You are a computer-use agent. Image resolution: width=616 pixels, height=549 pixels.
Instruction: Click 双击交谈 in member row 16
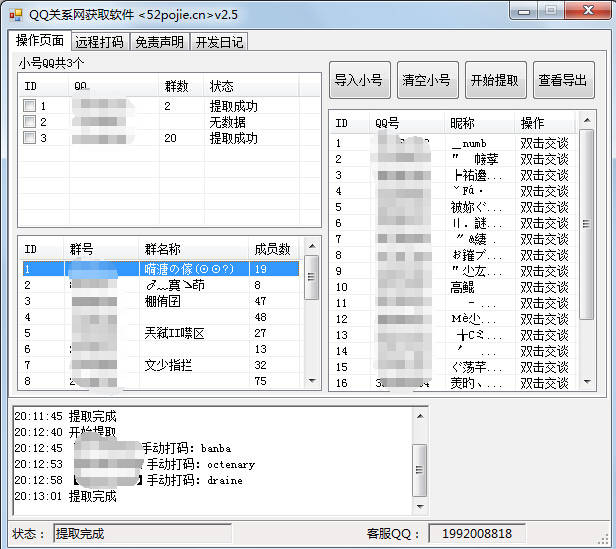[x=544, y=383]
